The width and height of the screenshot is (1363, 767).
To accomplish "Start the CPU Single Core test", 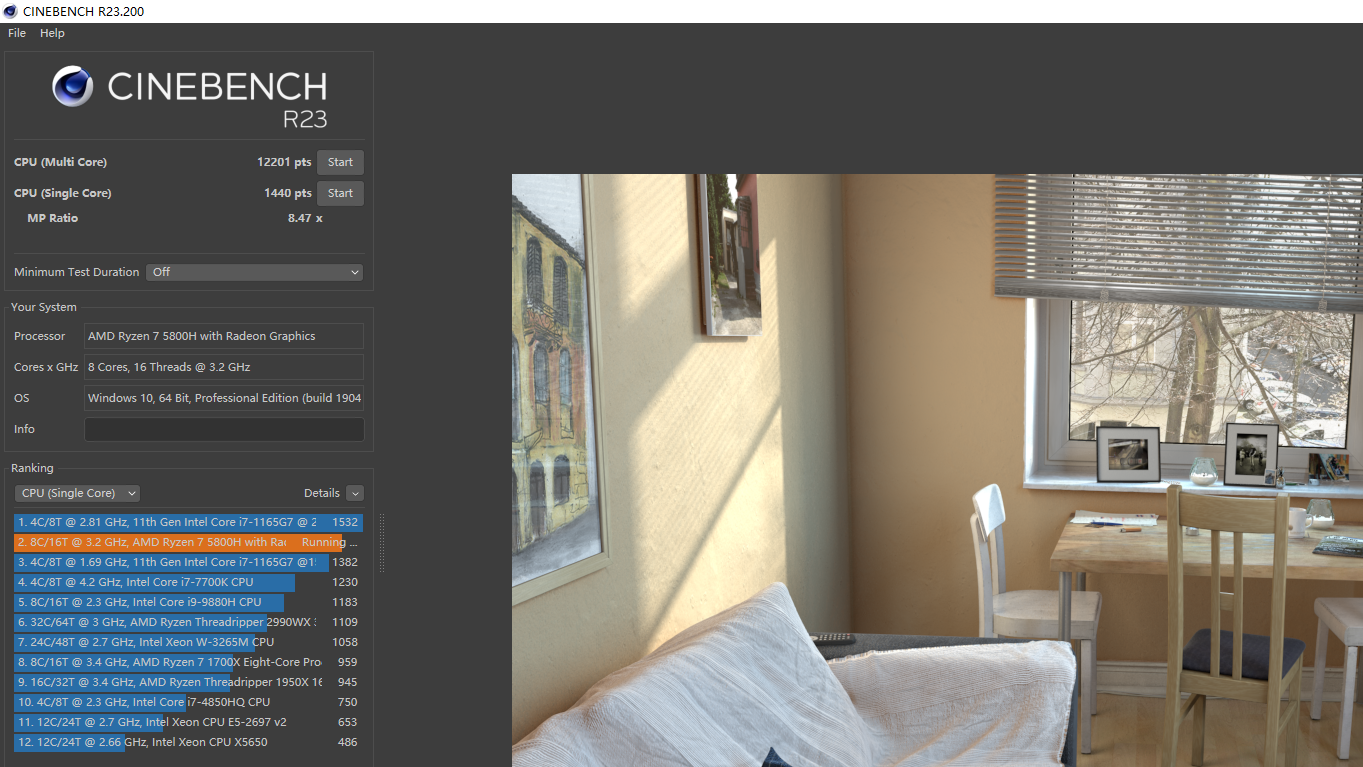I will 340,193.
